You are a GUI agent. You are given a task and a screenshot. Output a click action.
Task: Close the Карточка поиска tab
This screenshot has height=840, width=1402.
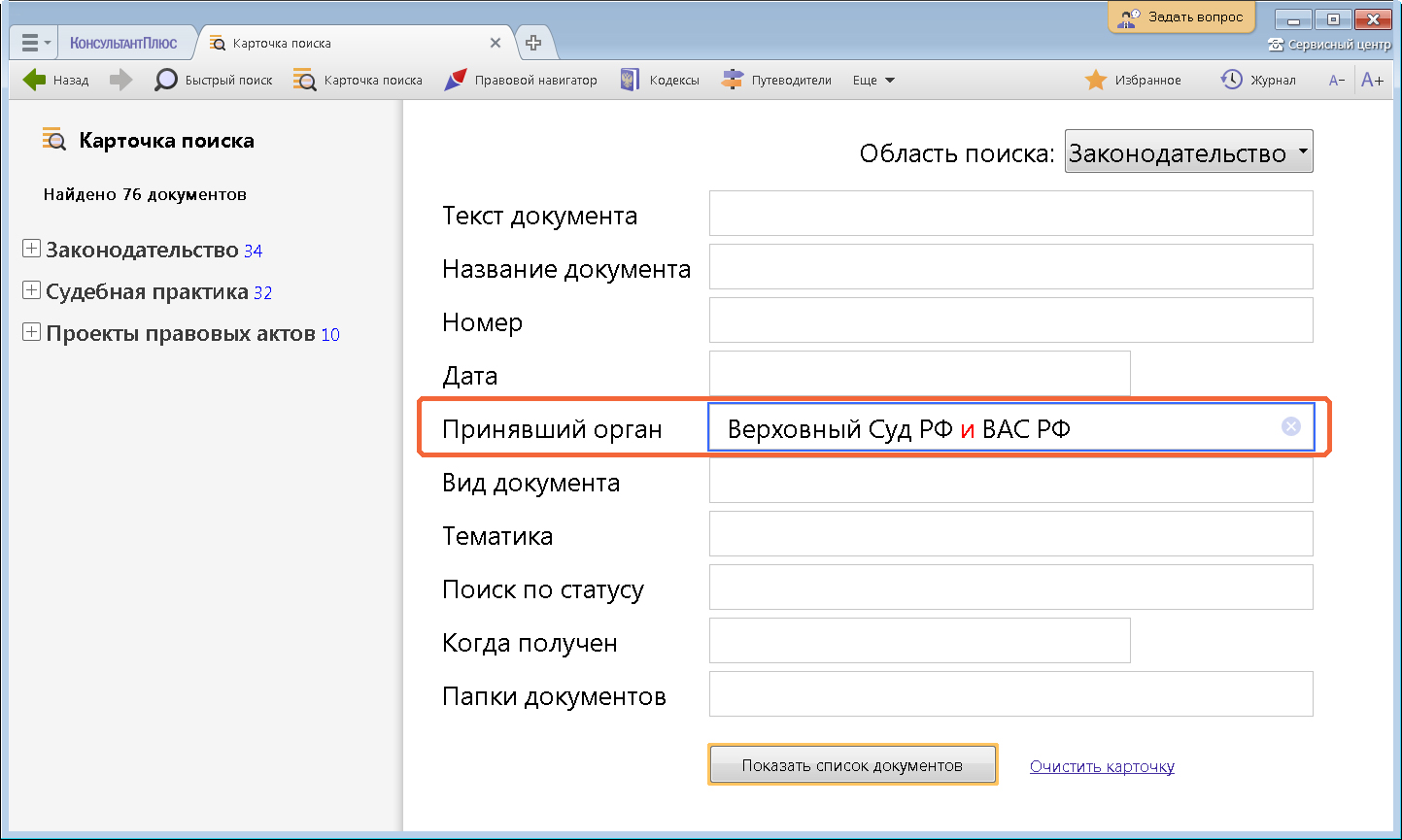coord(496,44)
